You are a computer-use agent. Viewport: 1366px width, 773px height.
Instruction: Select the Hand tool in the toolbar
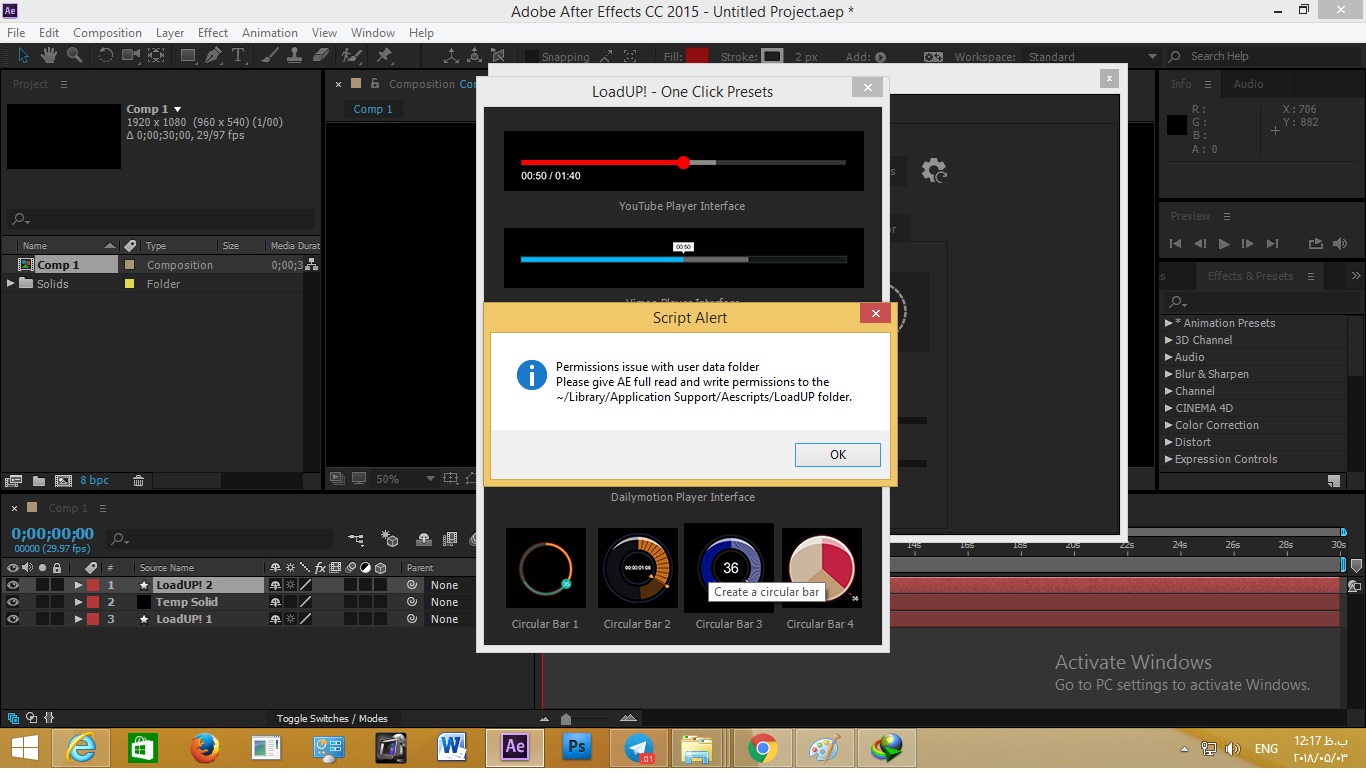[x=49, y=56]
